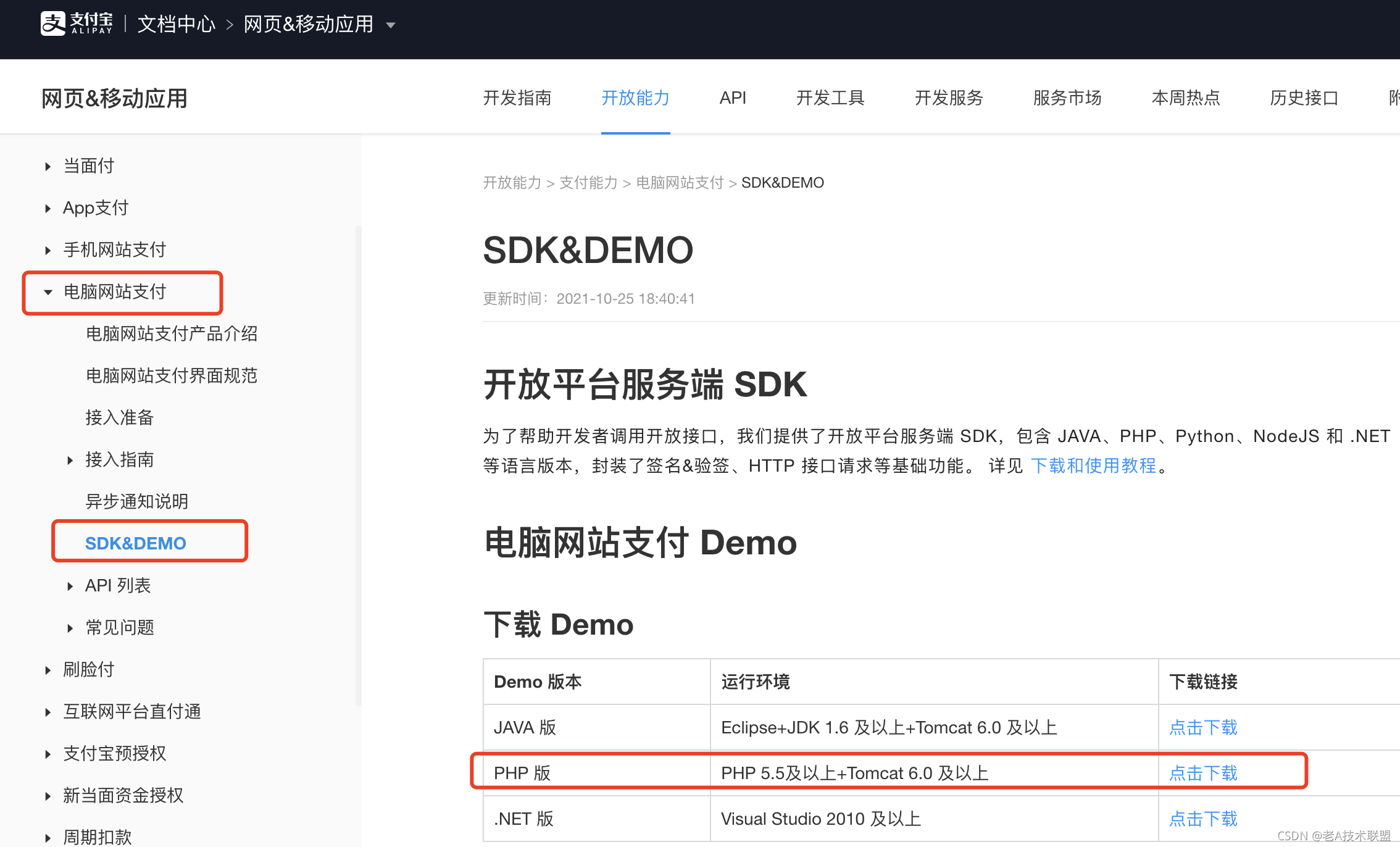Open 周期扣款 sidebar item
This screenshot has height=847, width=1400.
pos(98,837)
